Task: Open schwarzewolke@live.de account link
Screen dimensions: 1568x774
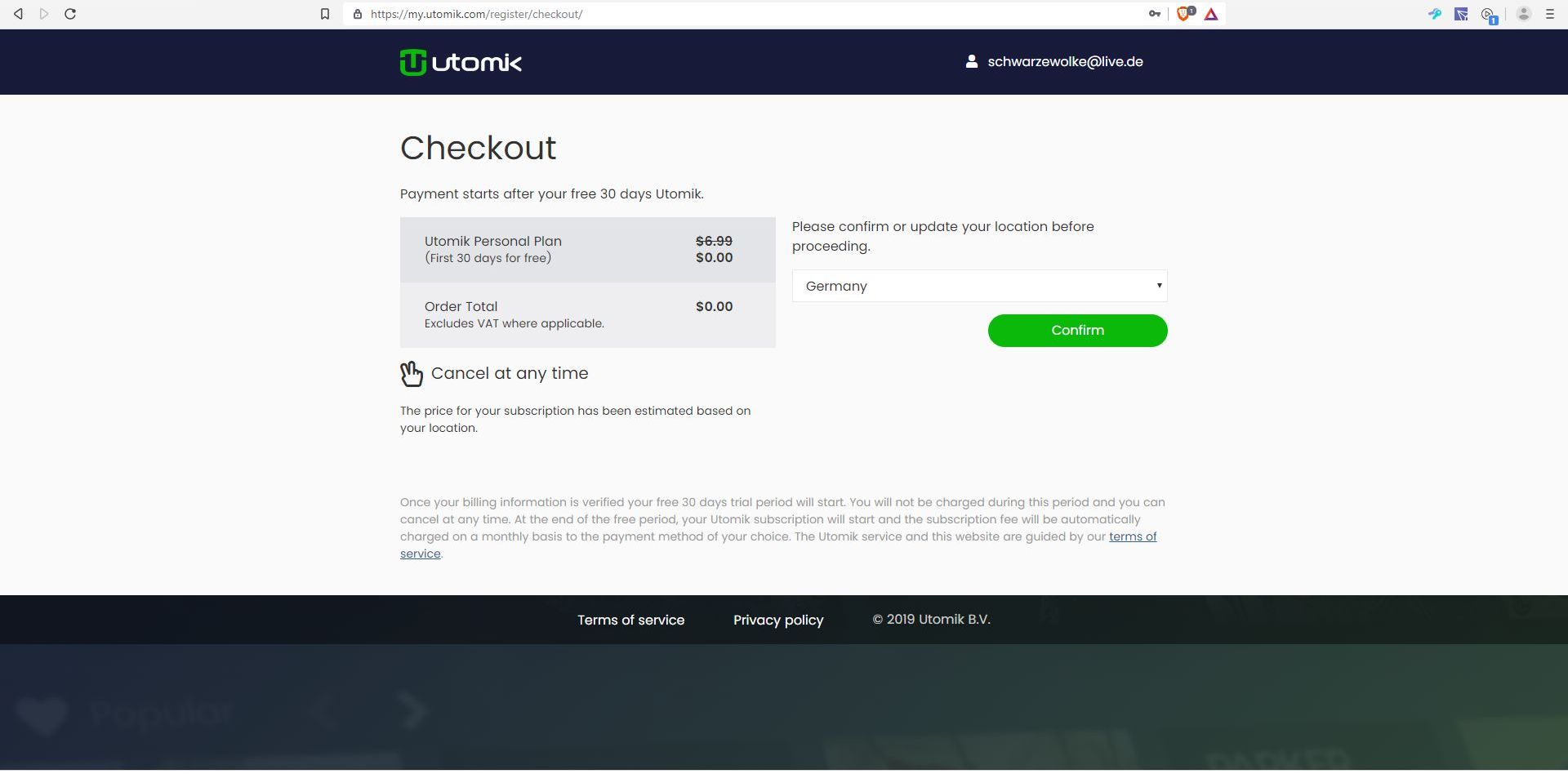Action: (1065, 61)
